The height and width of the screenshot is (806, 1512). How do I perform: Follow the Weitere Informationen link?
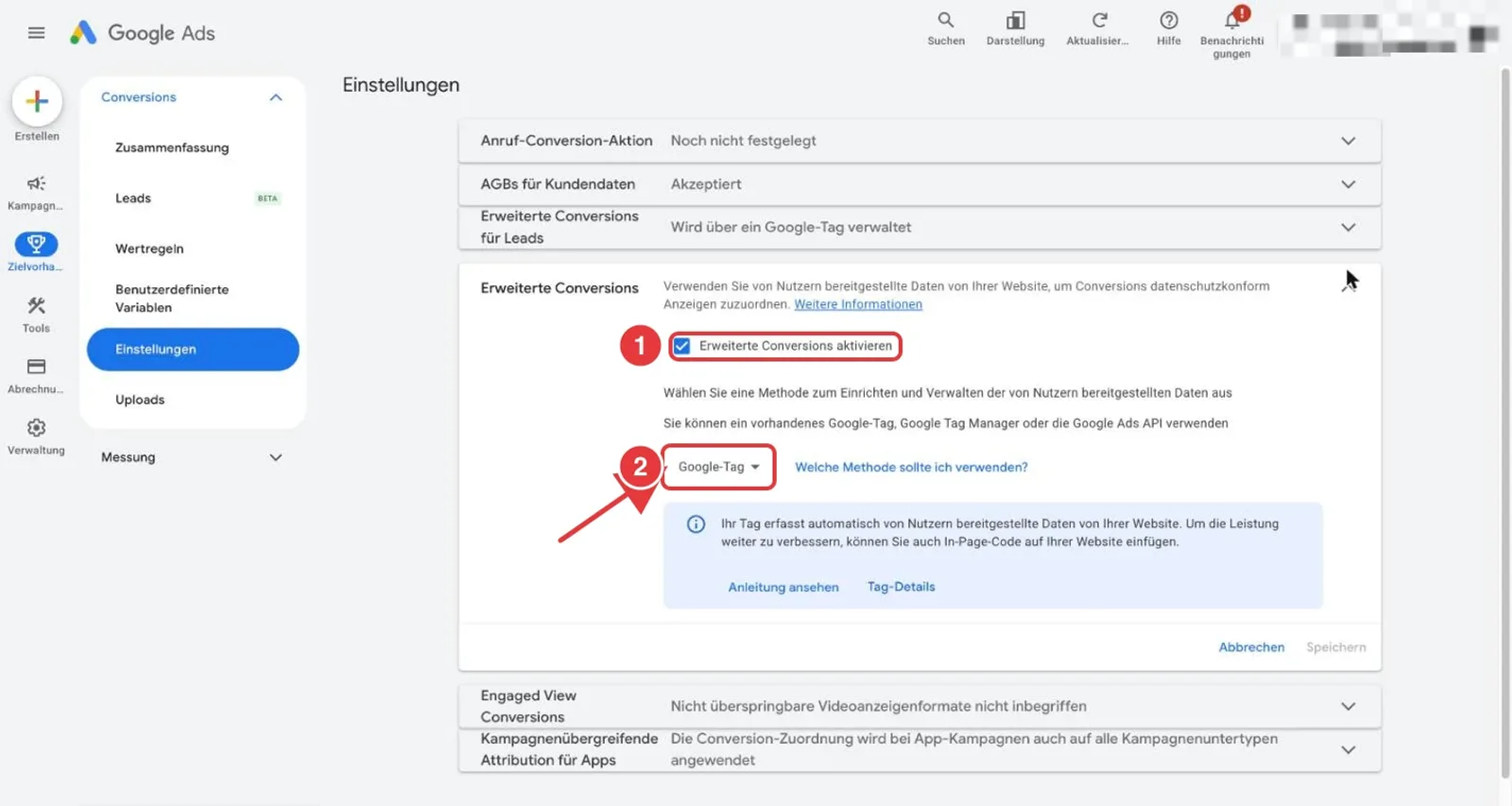pyautogui.click(x=858, y=304)
